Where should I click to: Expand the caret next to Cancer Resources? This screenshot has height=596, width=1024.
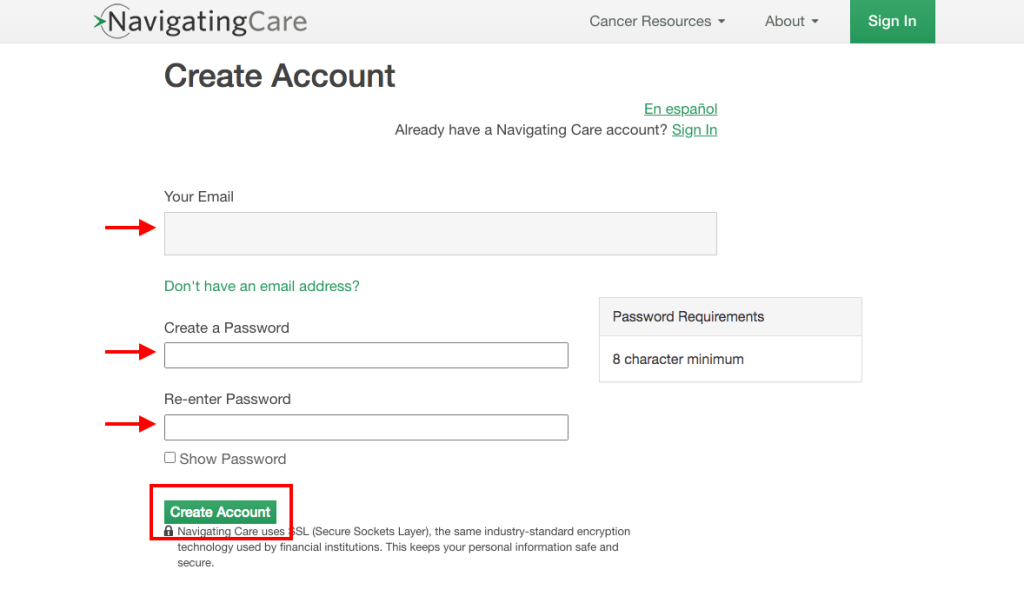tap(722, 22)
